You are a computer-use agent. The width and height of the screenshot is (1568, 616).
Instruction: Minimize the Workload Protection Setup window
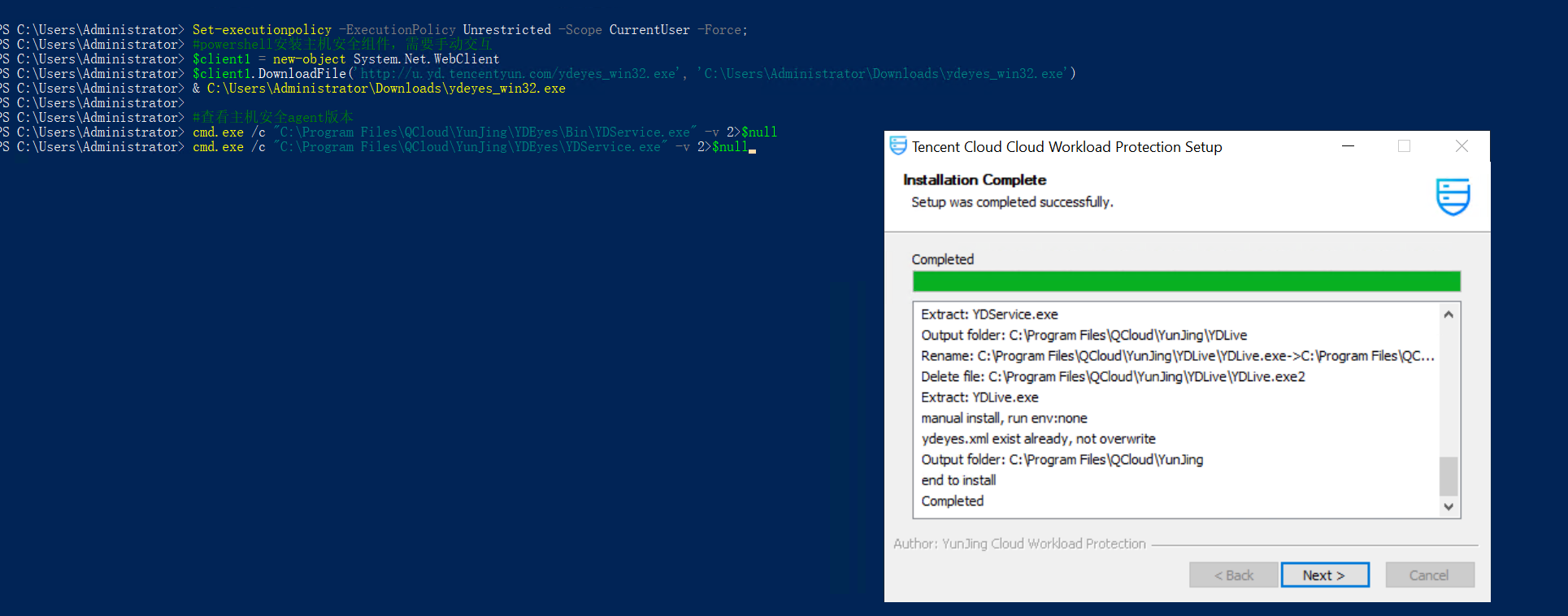(1348, 146)
